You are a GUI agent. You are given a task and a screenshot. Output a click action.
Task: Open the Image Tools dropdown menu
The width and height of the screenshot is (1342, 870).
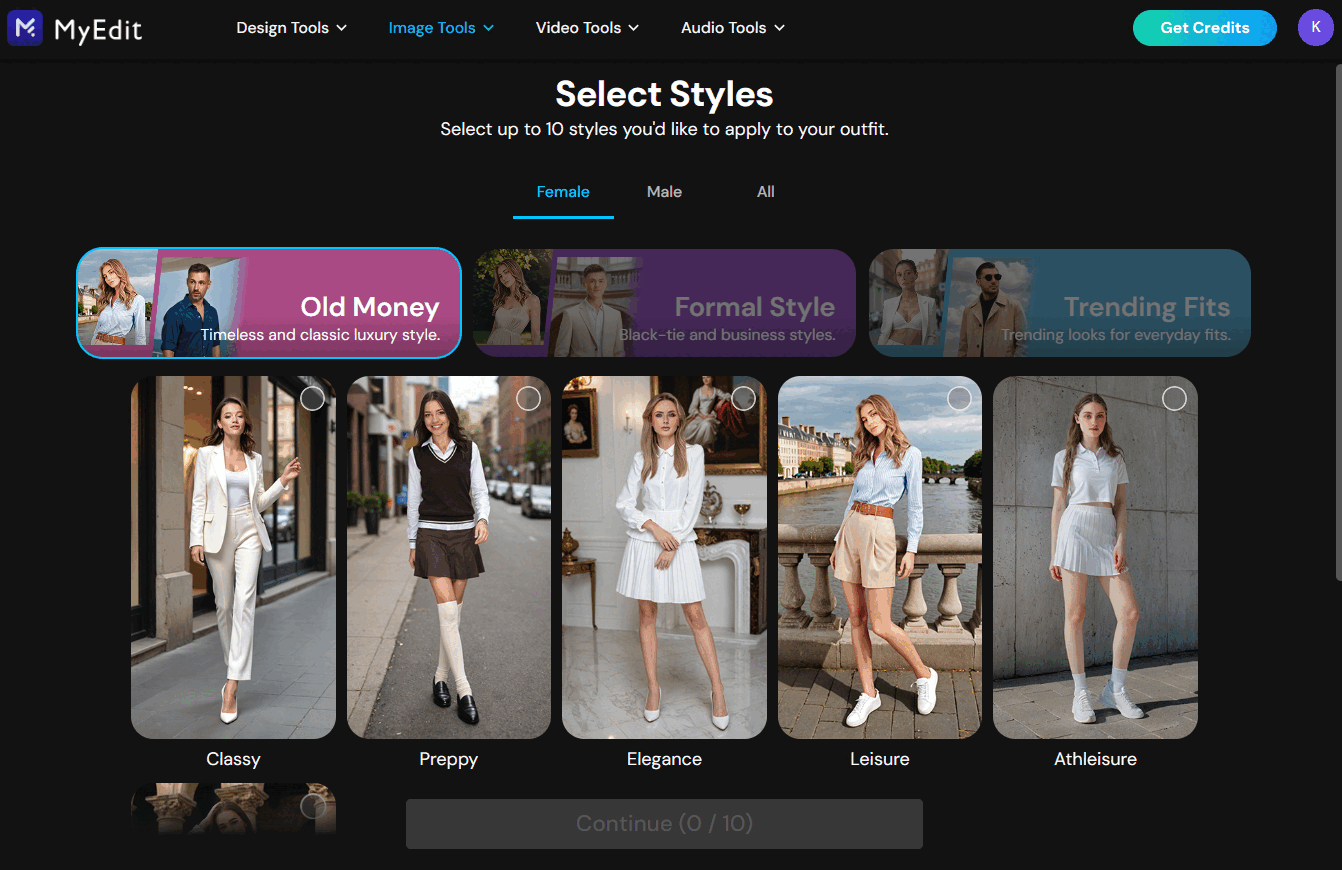(x=441, y=28)
